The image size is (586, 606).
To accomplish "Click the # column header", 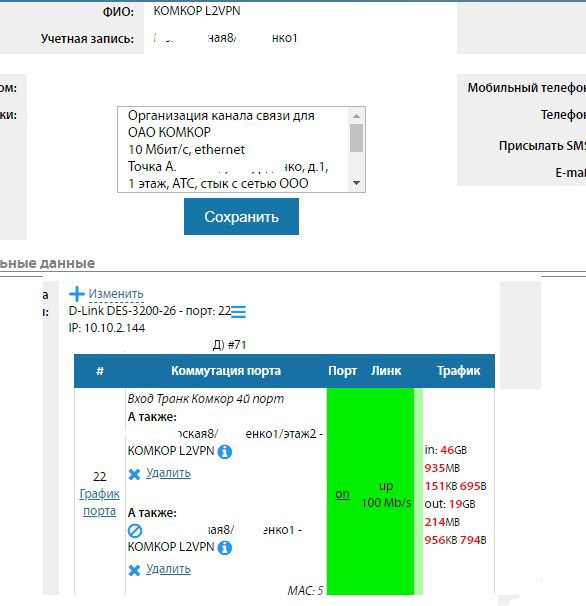I will point(100,371).
